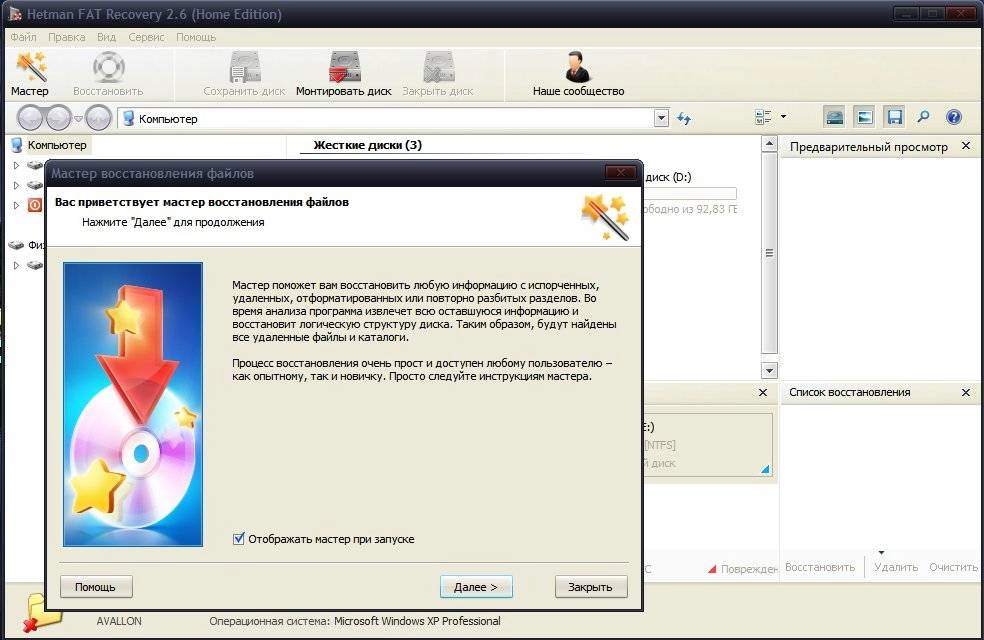This screenshot has height=640, width=984.
Task: Click the Монтировать диск toolbar icon
Action: (x=343, y=74)
